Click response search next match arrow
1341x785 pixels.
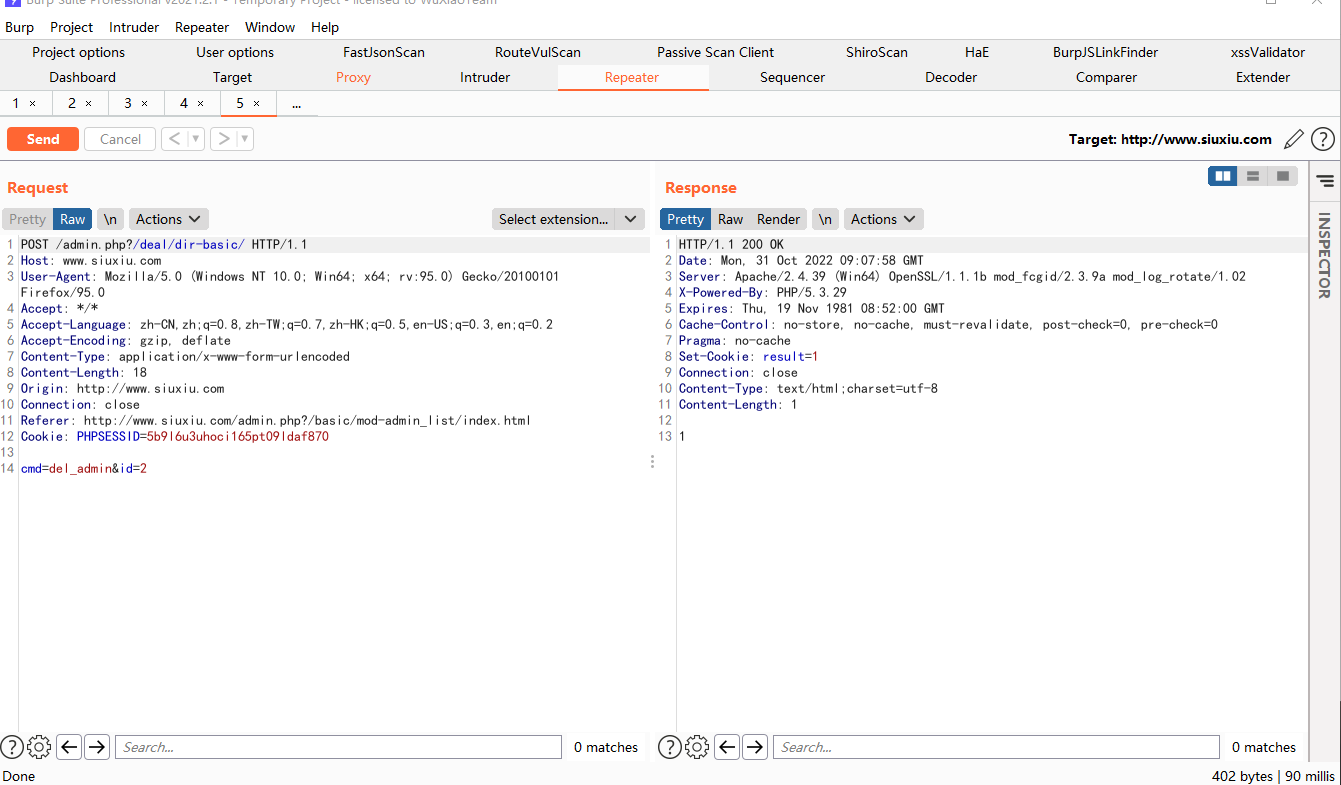(755, 746)
